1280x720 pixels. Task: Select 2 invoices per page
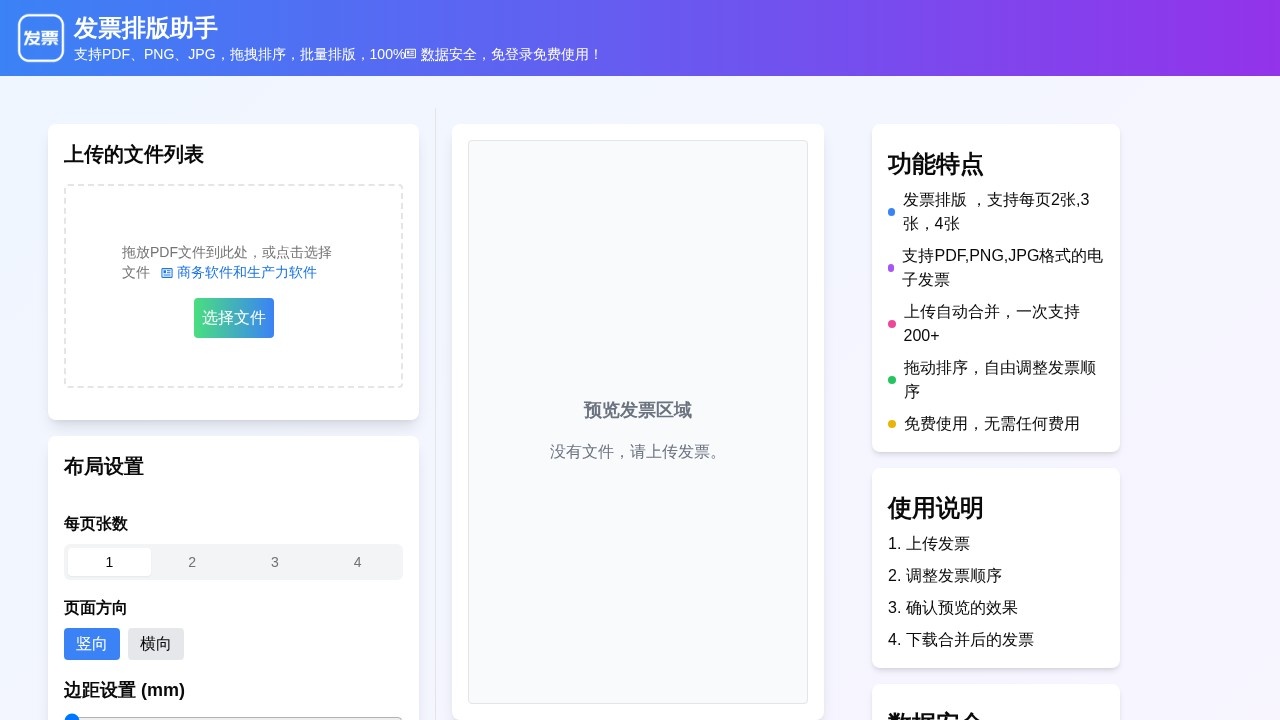click(192, 562)
